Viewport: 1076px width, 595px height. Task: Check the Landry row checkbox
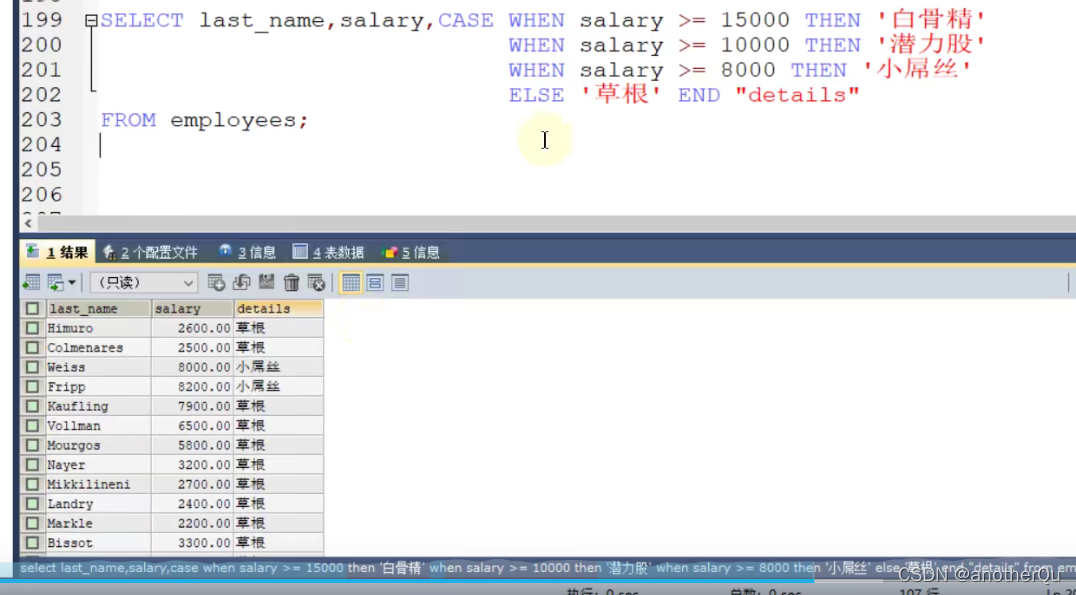coord(32,504)
